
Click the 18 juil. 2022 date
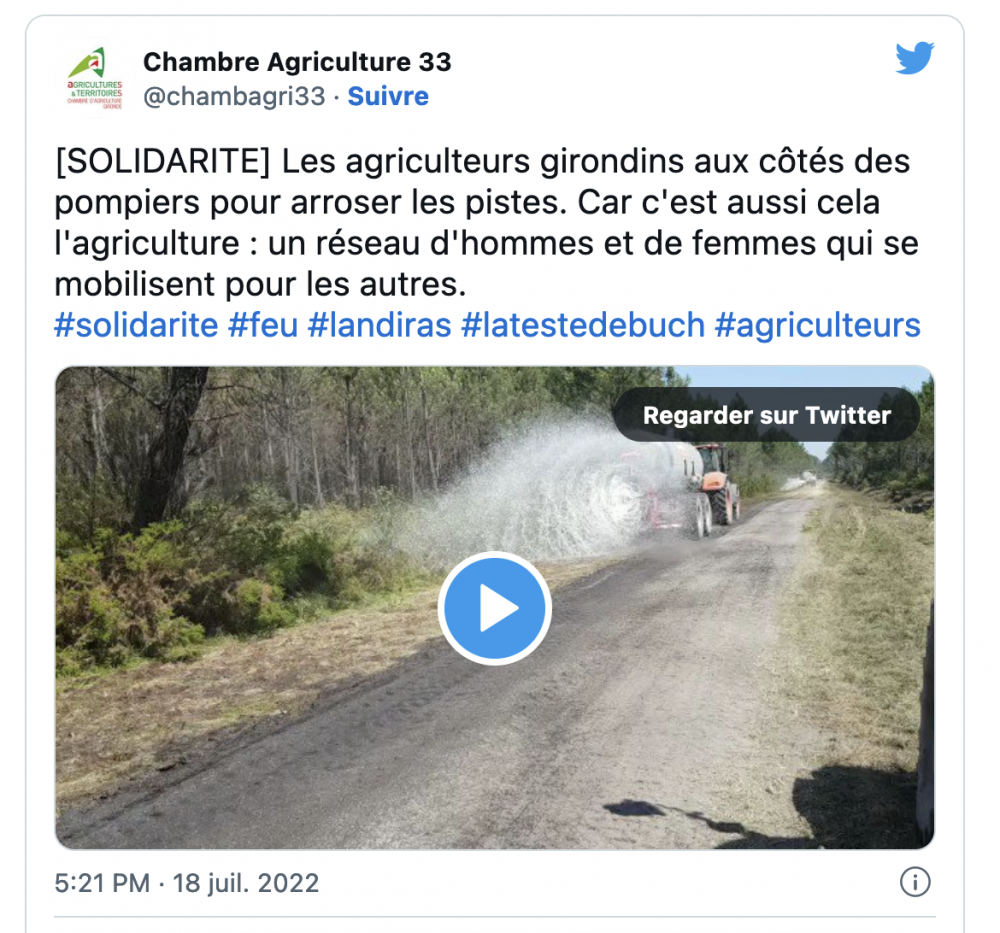pos(246,883)
